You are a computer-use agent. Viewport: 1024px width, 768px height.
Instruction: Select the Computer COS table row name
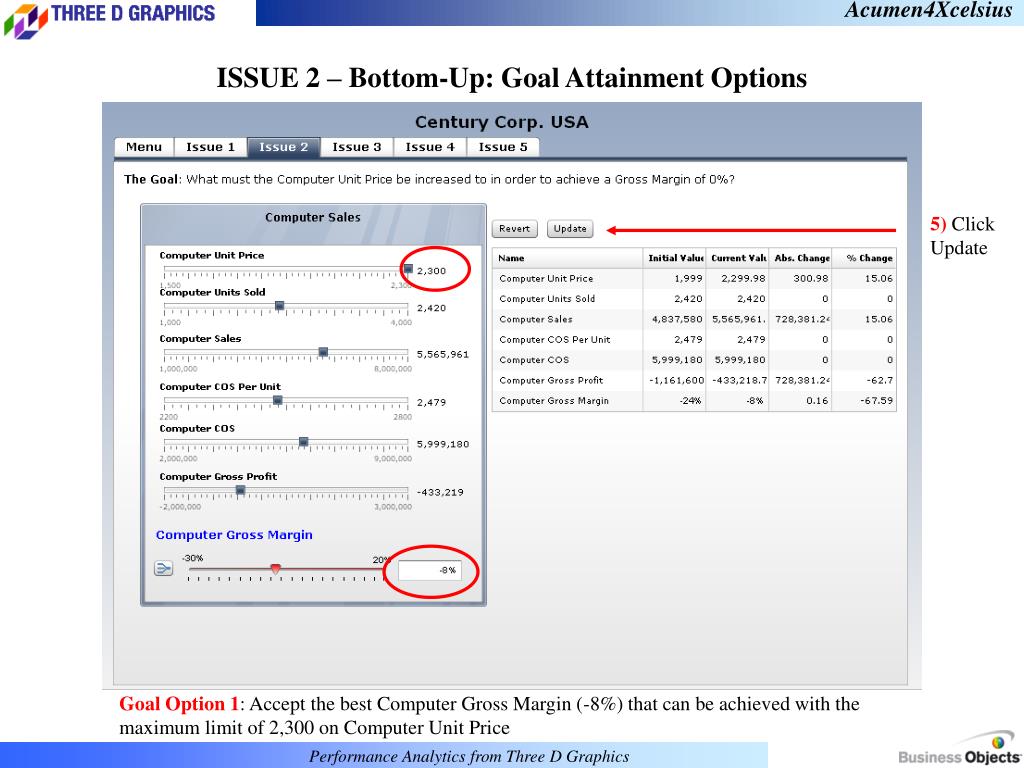click(534, 360)
